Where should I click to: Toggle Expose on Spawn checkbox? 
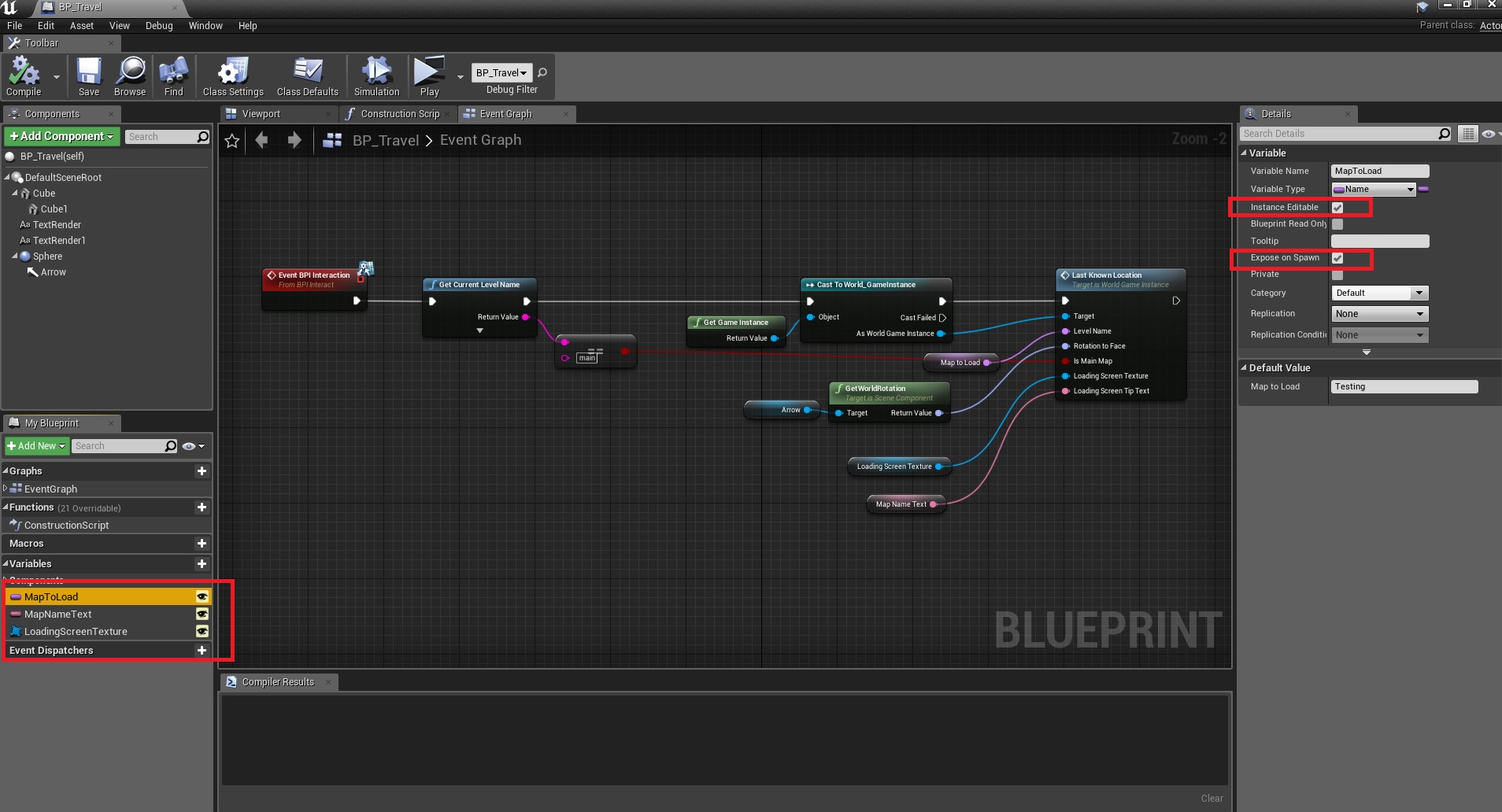[1337, 258]
